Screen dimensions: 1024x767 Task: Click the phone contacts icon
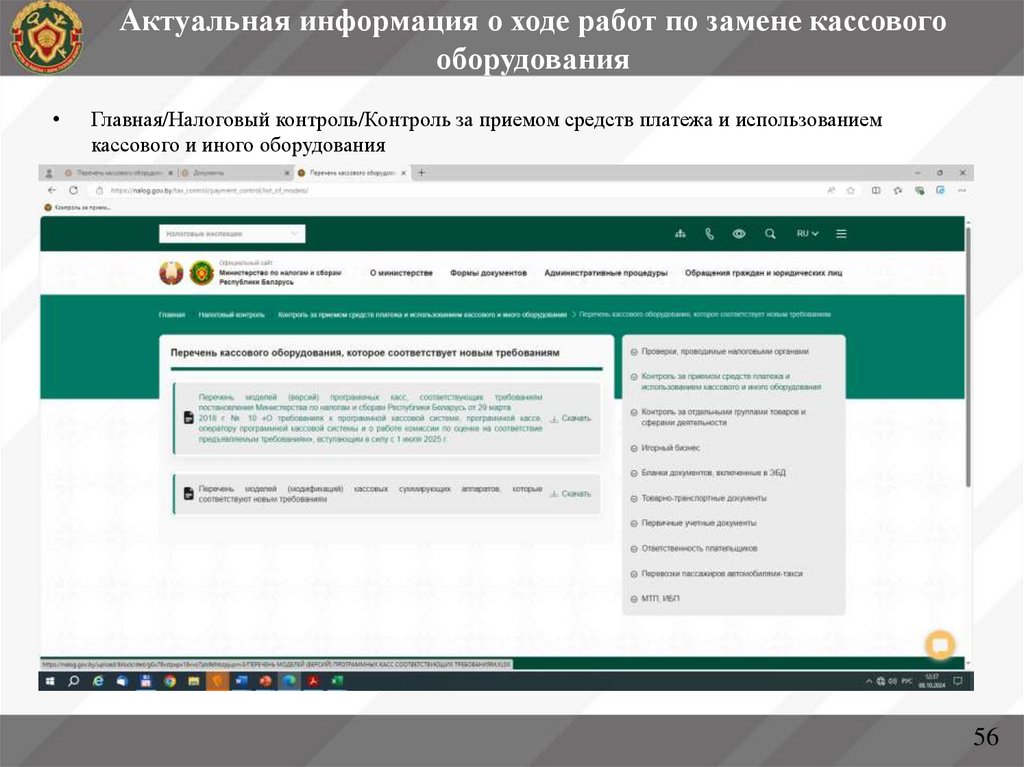(x=710, y=234)
